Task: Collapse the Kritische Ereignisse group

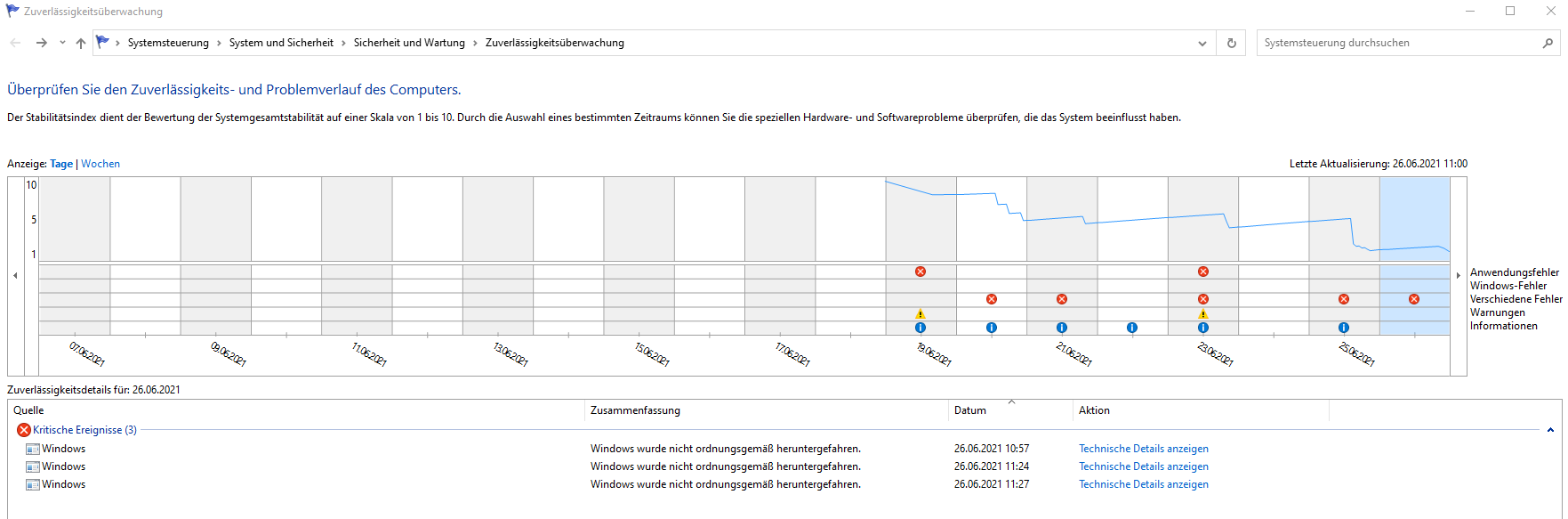Action: [x=1550, y=430]
